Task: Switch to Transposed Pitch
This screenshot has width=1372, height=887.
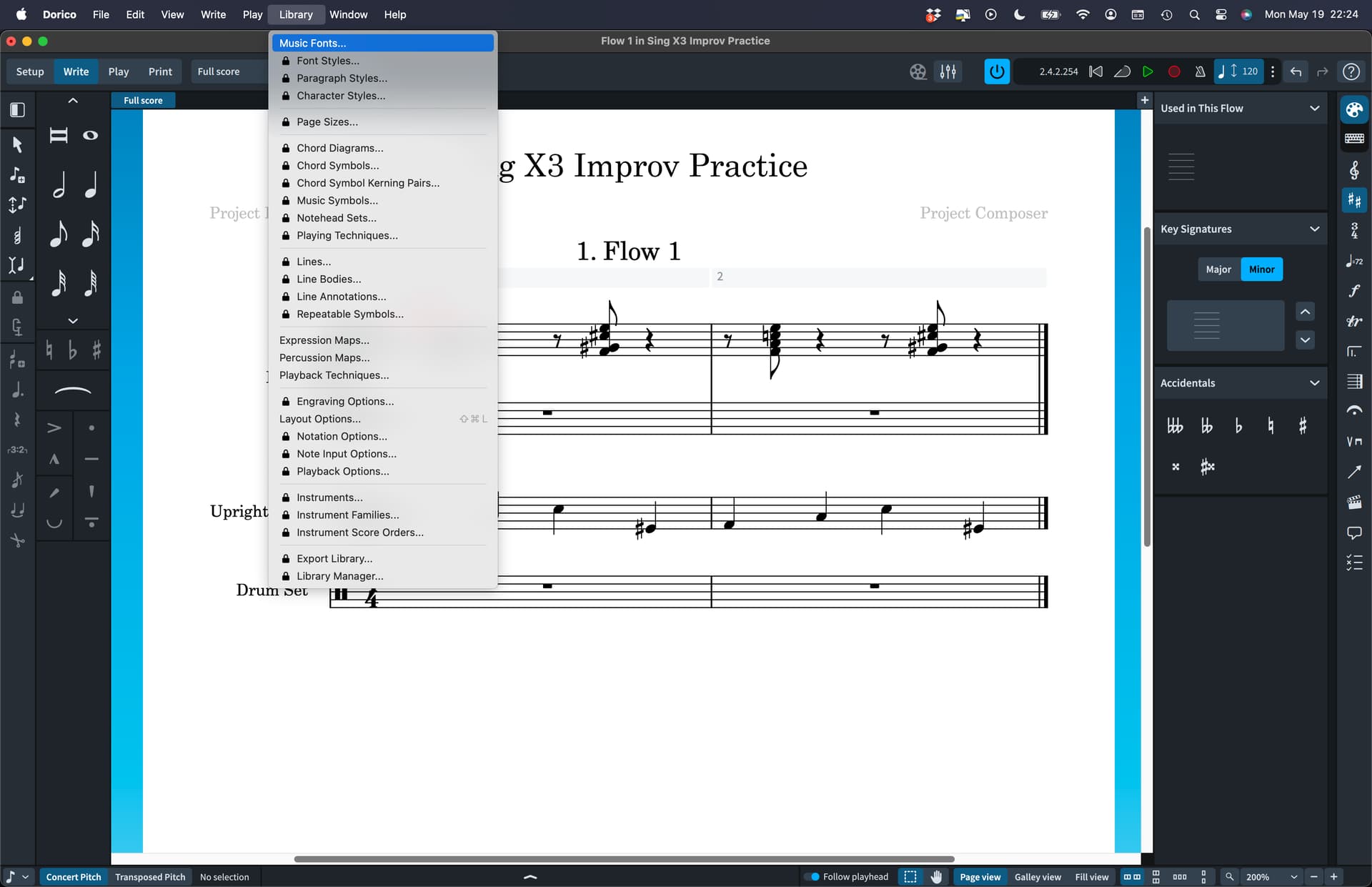Action: pos(150,877)
